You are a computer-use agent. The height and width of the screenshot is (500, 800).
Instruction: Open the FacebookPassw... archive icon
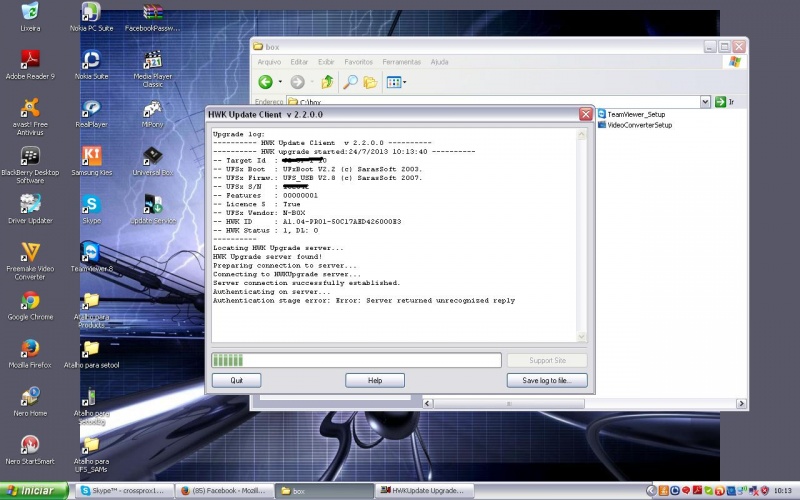[x=153, y=17]
